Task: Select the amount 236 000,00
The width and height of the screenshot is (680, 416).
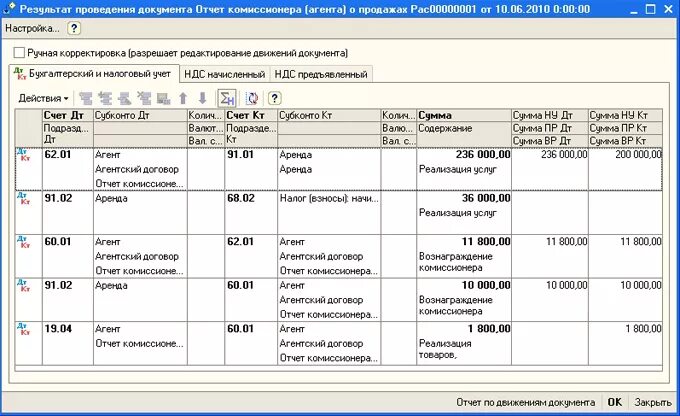Action: pyautogui.click(x=483, y=155)
